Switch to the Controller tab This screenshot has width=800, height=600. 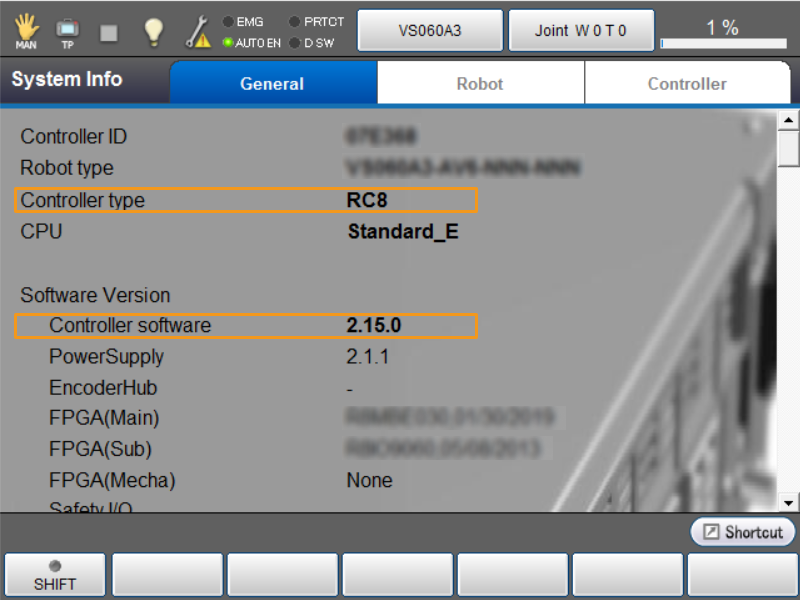pos(687,83)
